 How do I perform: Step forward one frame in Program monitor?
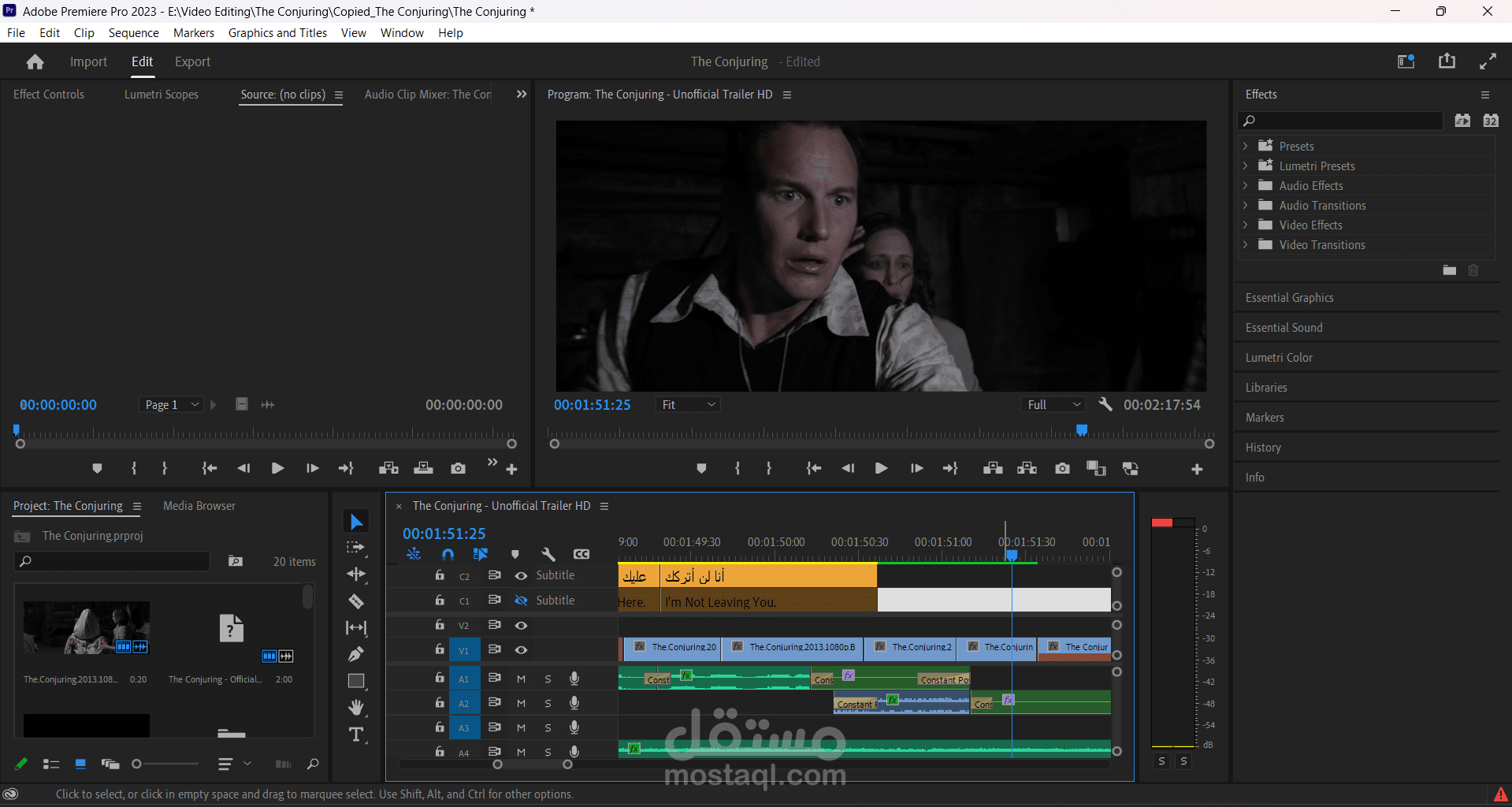(916, 468)
